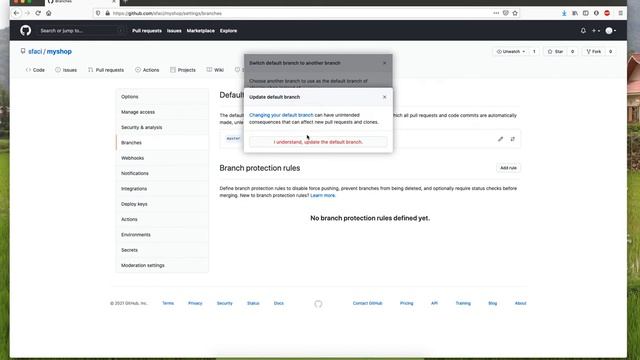Open the notifications bell icon

coord(583,31)
